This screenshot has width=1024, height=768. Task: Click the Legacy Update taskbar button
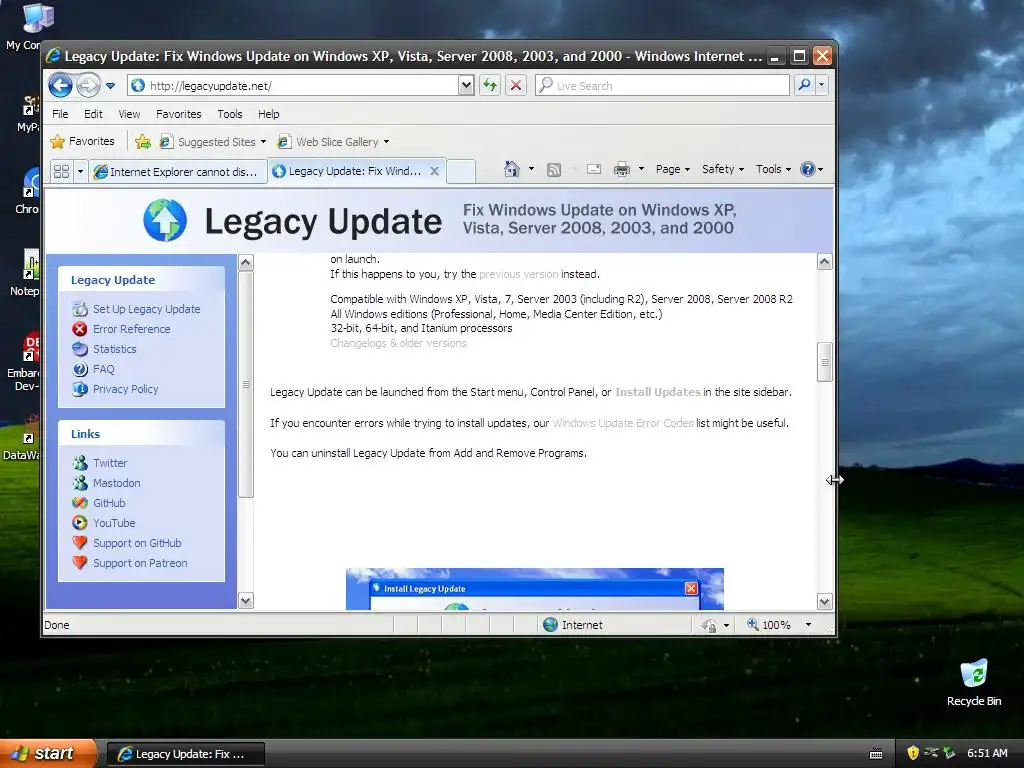pyautogui.click(x=185, y=754)
